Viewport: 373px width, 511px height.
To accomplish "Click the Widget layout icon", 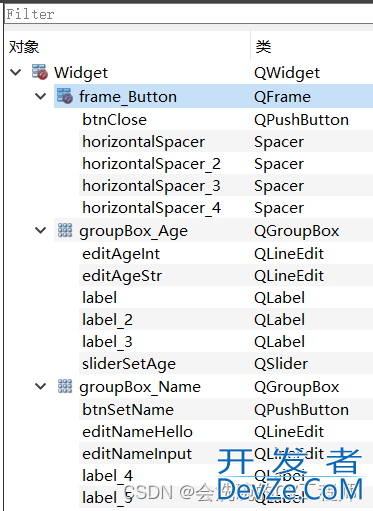I will pos(40,72).
